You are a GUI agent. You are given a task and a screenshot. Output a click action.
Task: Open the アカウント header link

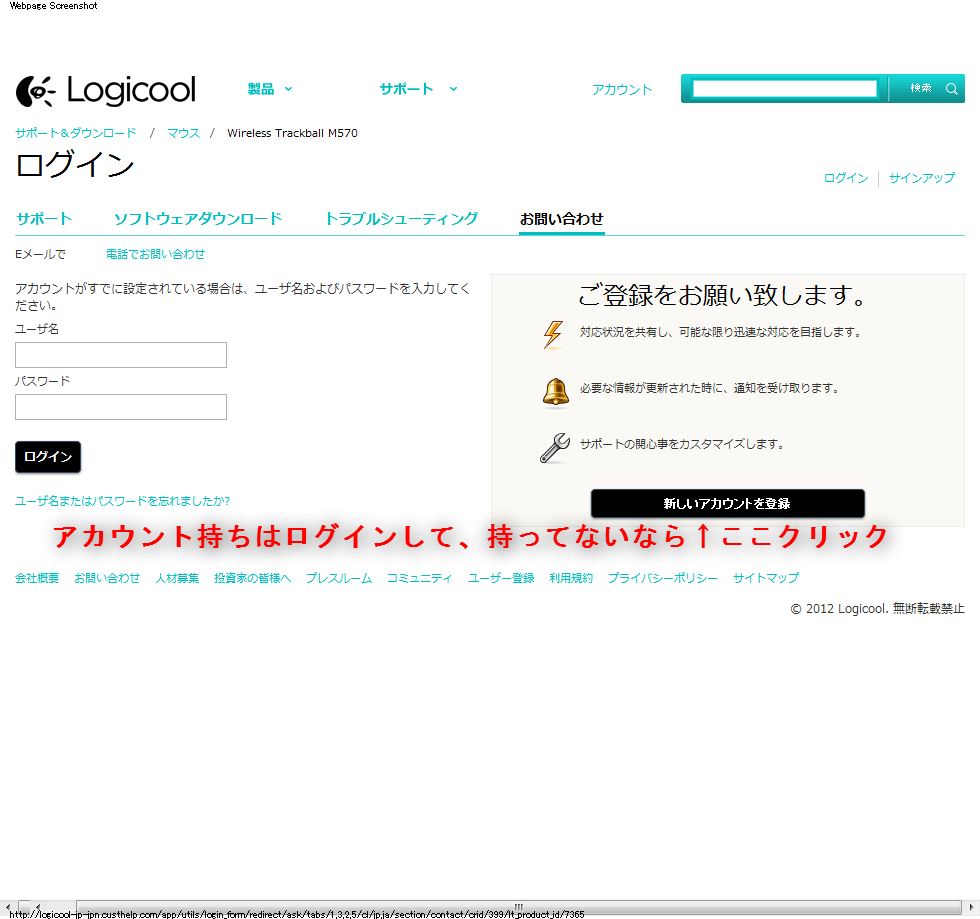coord(622,89)
